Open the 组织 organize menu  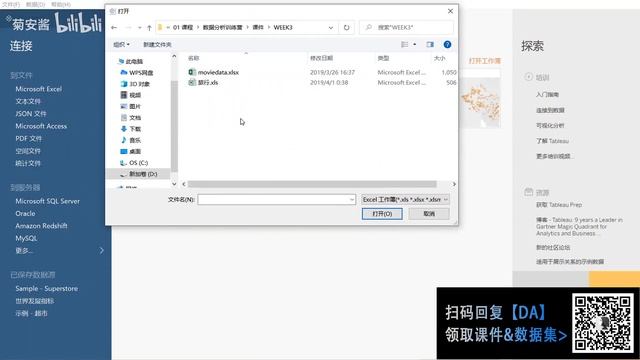(x=121, y=44)
